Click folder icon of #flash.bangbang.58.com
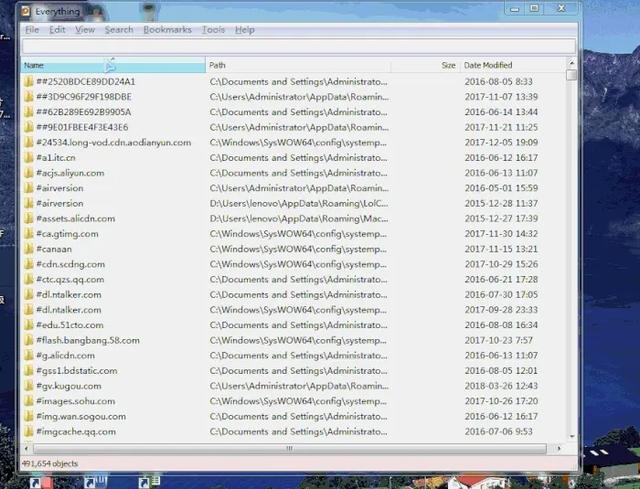The height and width of the screenshot is (489, 640). coord(28,340)
